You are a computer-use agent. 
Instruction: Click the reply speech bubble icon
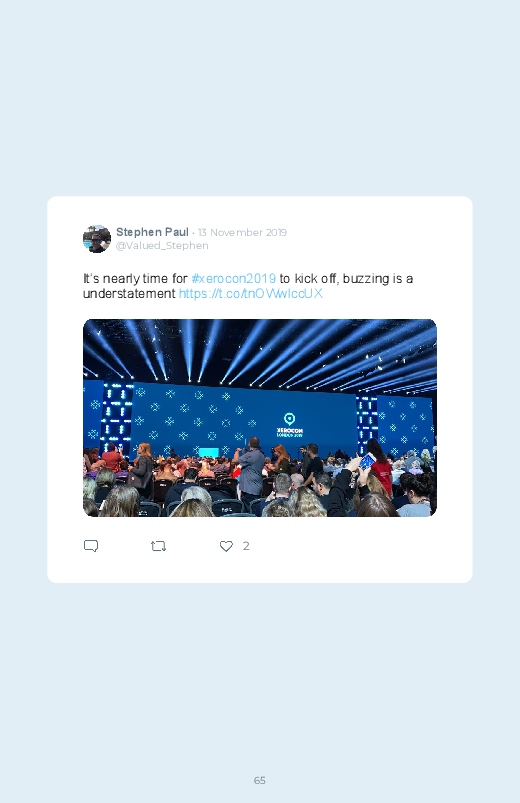(91, 546)
